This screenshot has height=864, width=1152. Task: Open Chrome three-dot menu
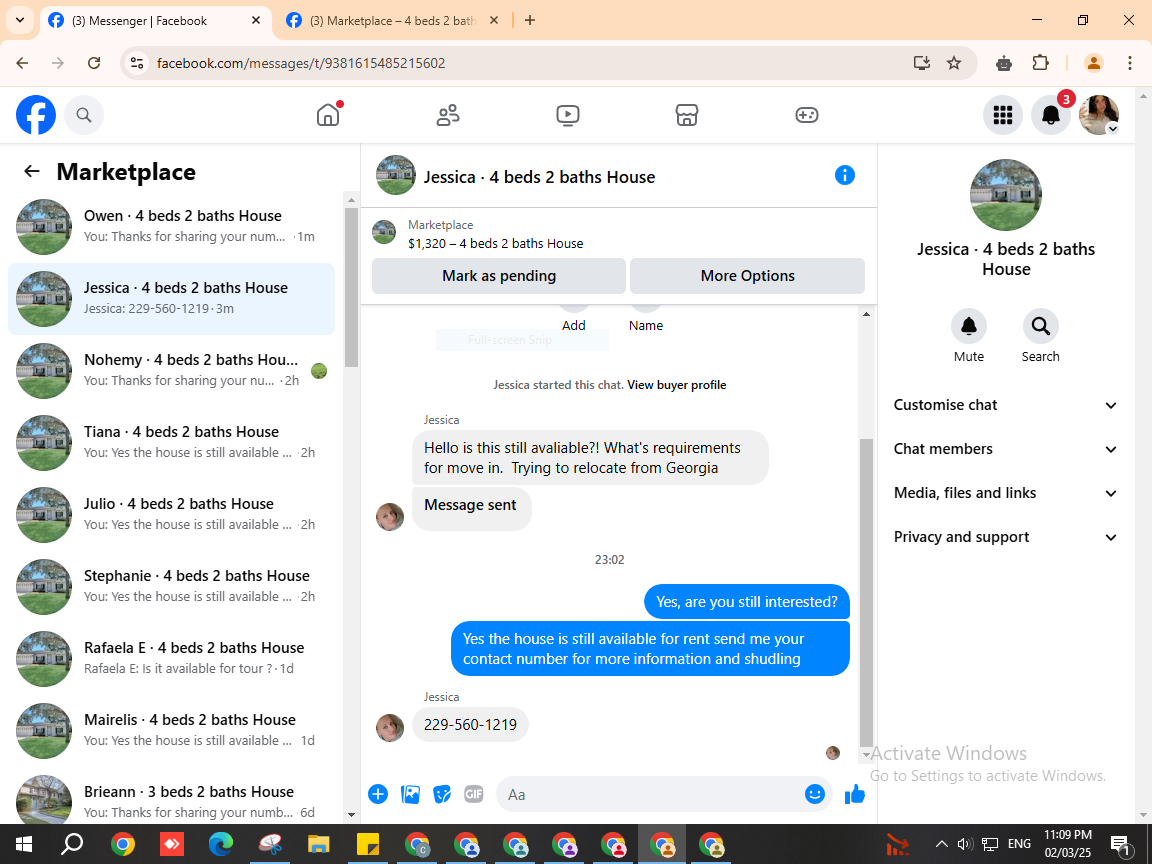coord(1130,63)
